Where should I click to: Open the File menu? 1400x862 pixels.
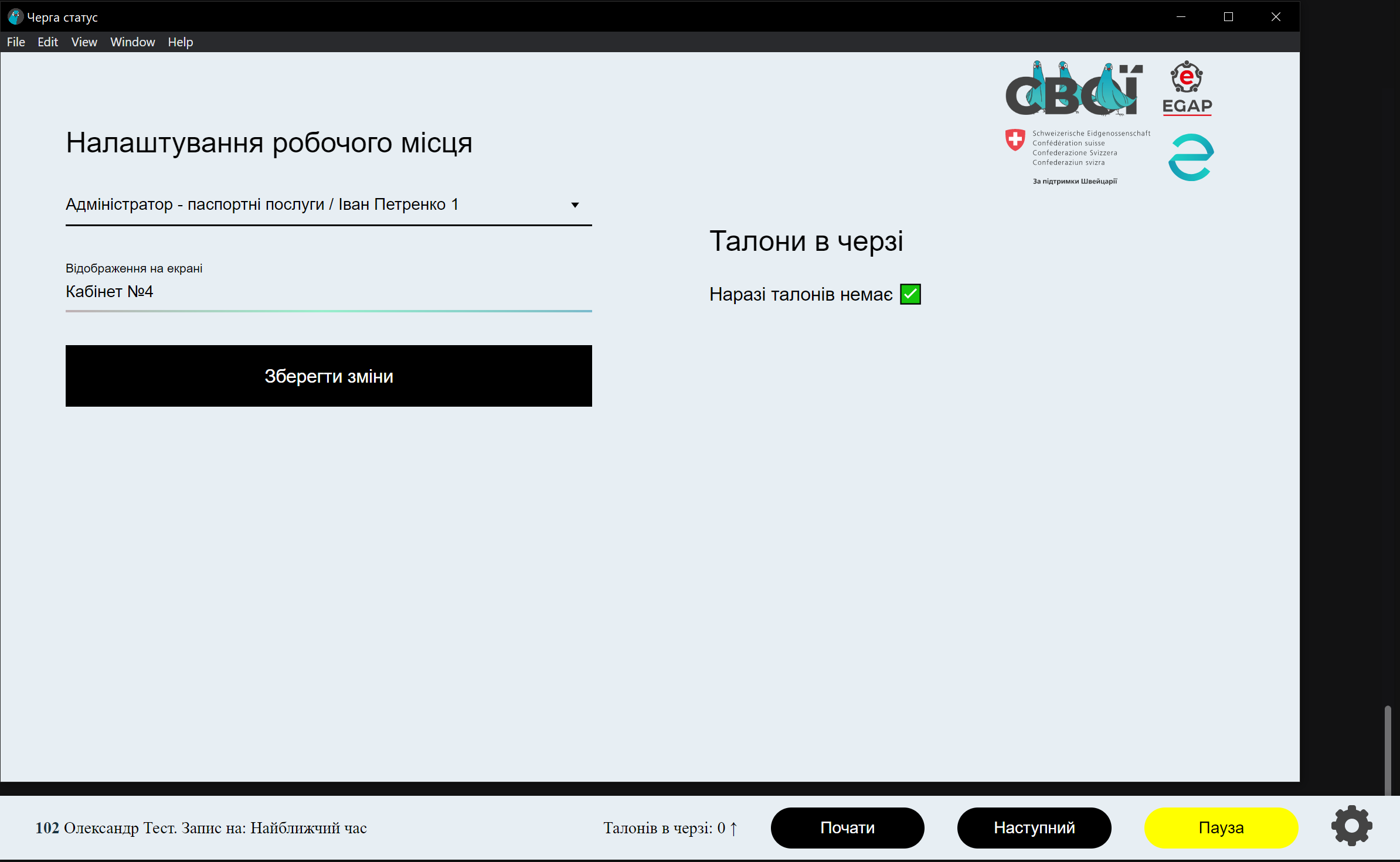coord(16,42)
